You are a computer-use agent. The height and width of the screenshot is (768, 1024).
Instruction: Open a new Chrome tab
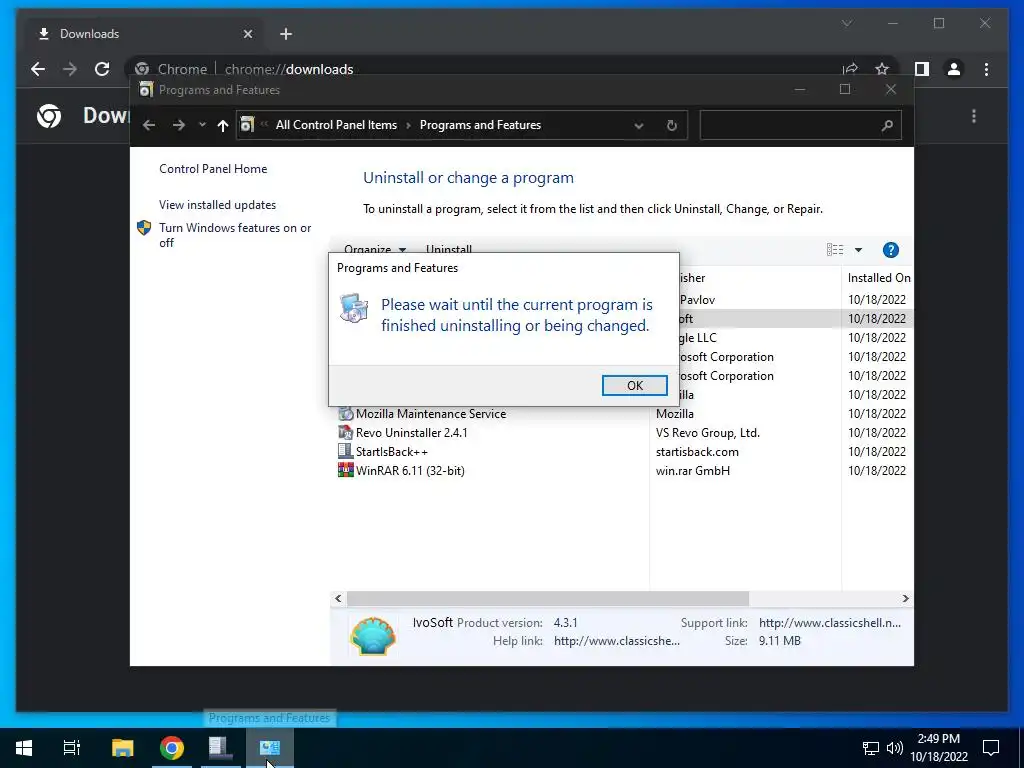(285, 34)
